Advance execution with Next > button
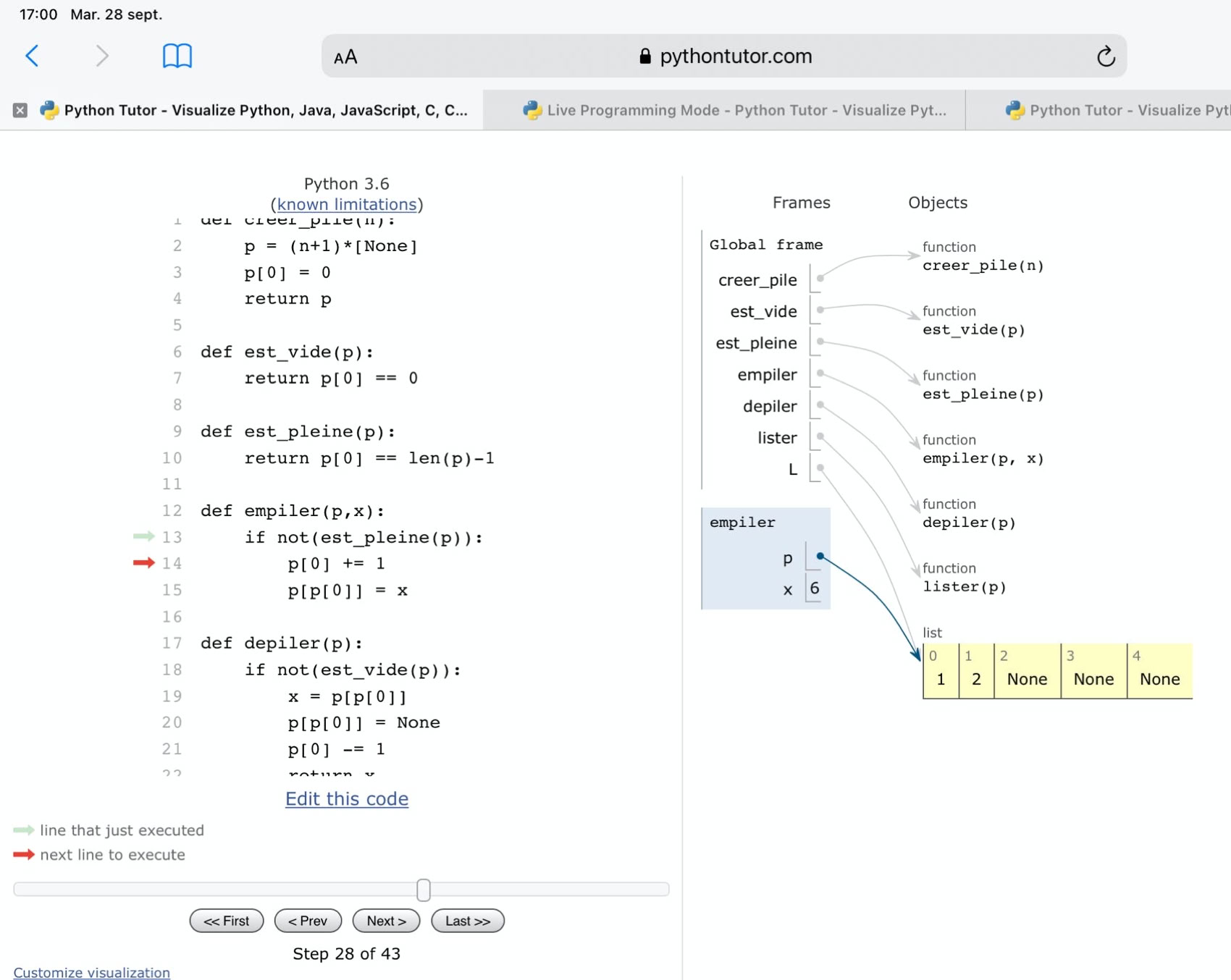The height and width of the screenshot is (980, 1231). coord(386,921)
